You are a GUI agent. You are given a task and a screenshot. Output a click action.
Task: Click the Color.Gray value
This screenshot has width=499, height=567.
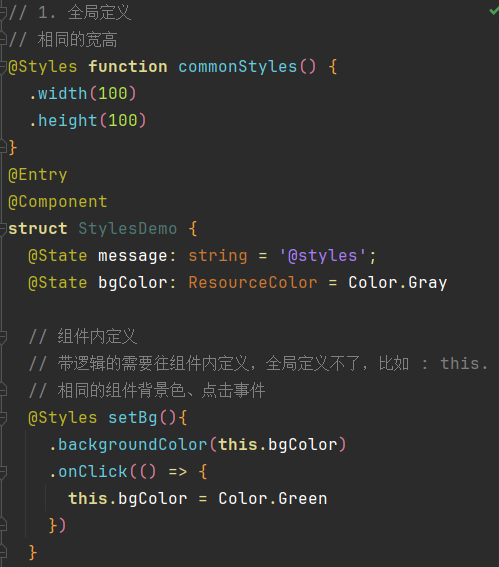point(398,283)
